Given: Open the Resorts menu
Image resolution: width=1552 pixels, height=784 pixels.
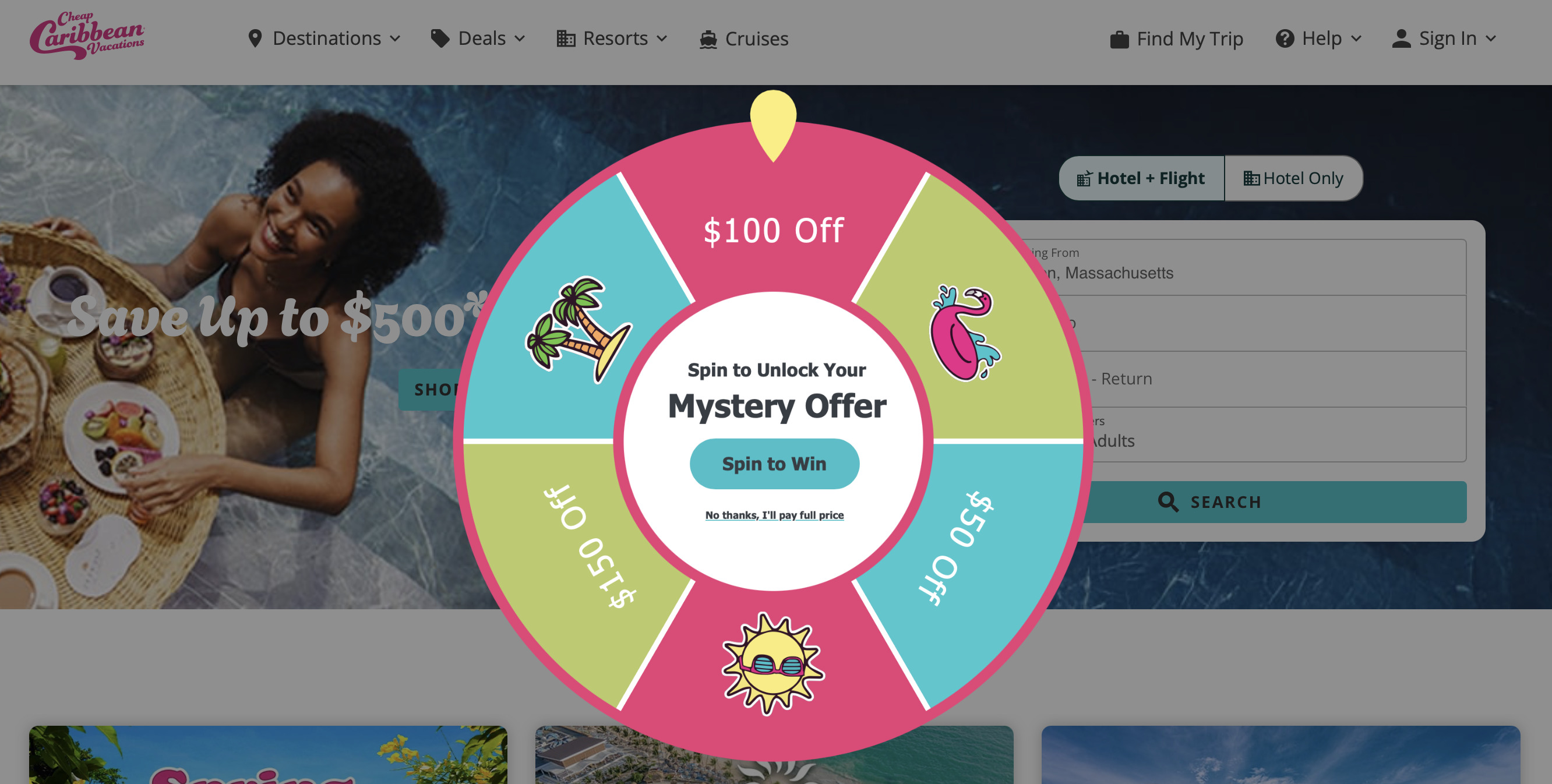Looking at the screenshot, I should tap(612, 38).
